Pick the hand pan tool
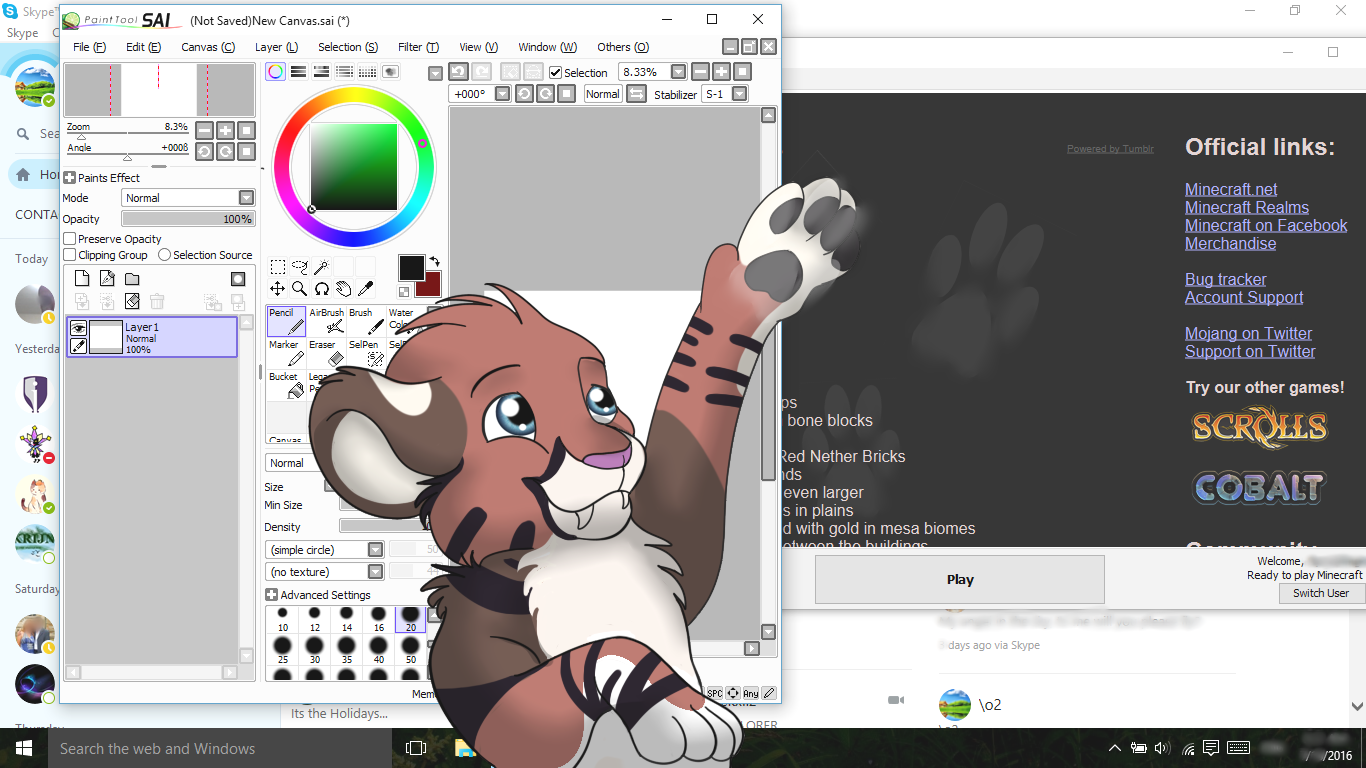Viewport: 1366px width, 768px height. coord(343,289)
